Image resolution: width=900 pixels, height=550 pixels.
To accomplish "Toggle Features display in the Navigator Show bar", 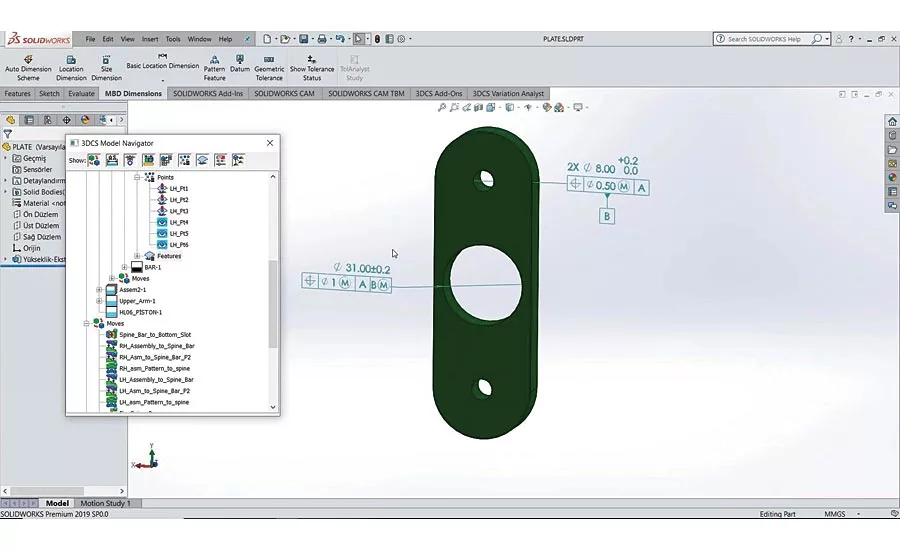I will [202, 160].
